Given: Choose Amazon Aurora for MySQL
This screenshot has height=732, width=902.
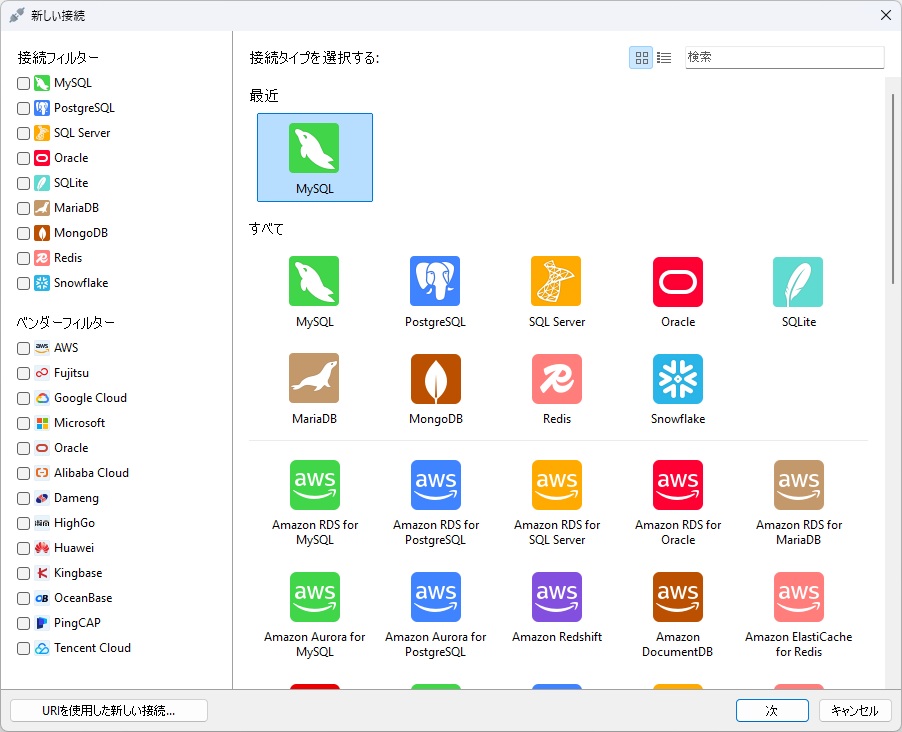Looking at the screenshot, I should click(x=315, y=615).
